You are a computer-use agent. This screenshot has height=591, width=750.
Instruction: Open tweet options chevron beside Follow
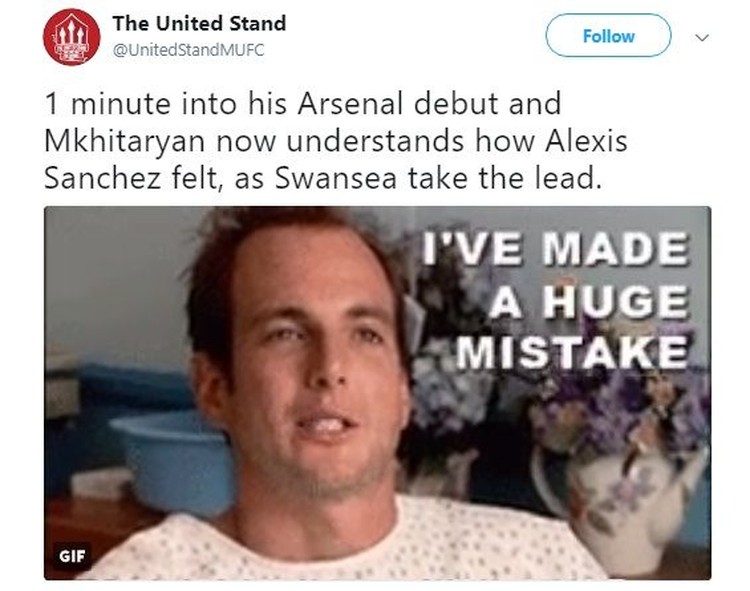pos(702,37)
